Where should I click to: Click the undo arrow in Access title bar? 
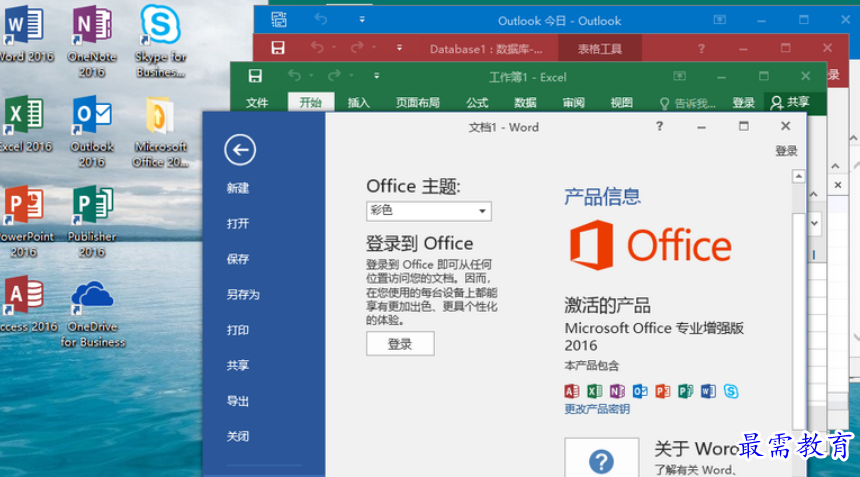(x=317, y=48)
